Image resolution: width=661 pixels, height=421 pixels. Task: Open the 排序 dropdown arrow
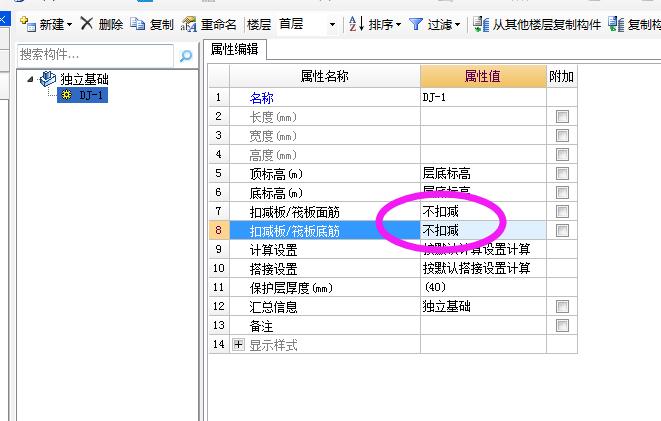(x=398, y=24)
